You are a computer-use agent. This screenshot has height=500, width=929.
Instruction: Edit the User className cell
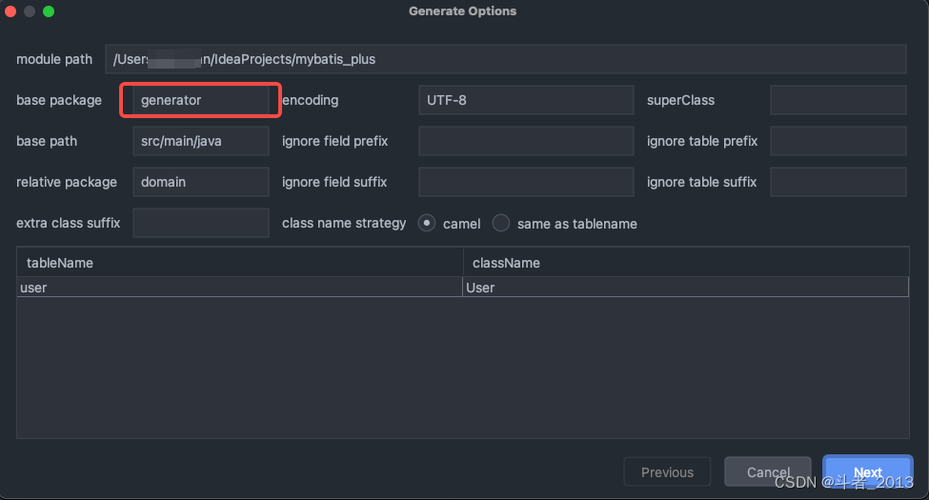(685, 287)
